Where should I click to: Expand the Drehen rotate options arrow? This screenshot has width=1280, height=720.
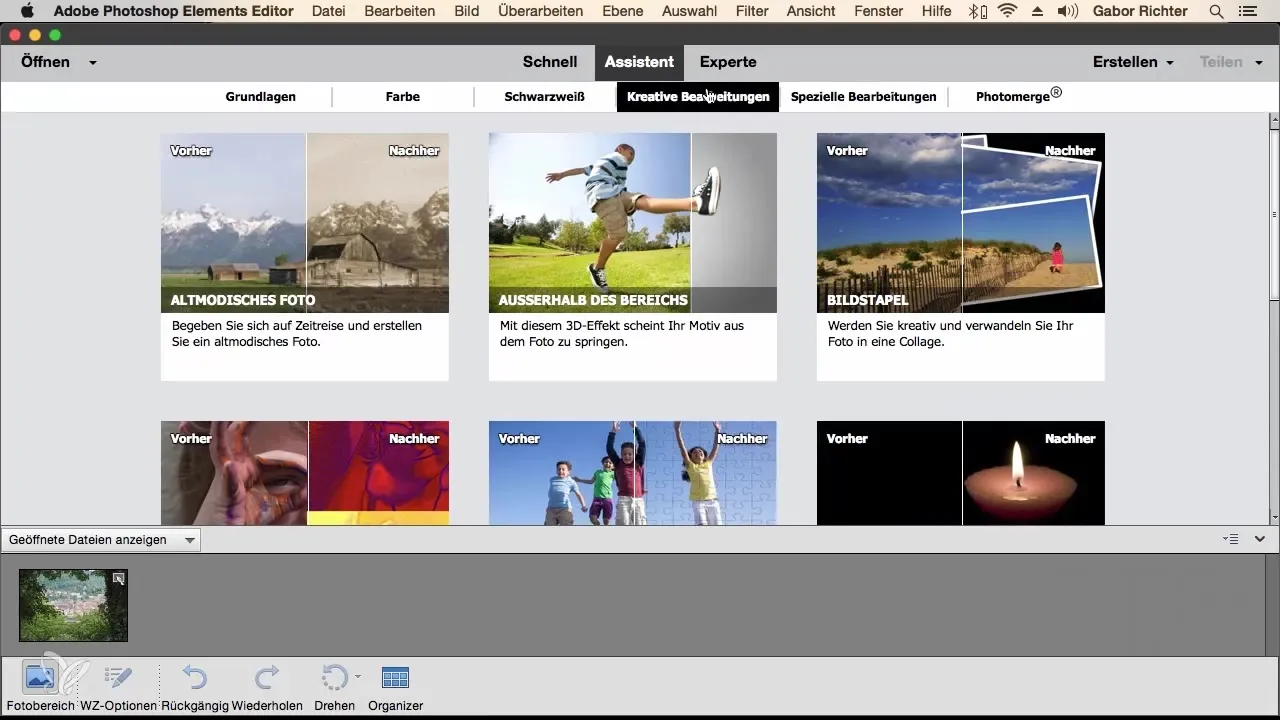tap(357, 675)
